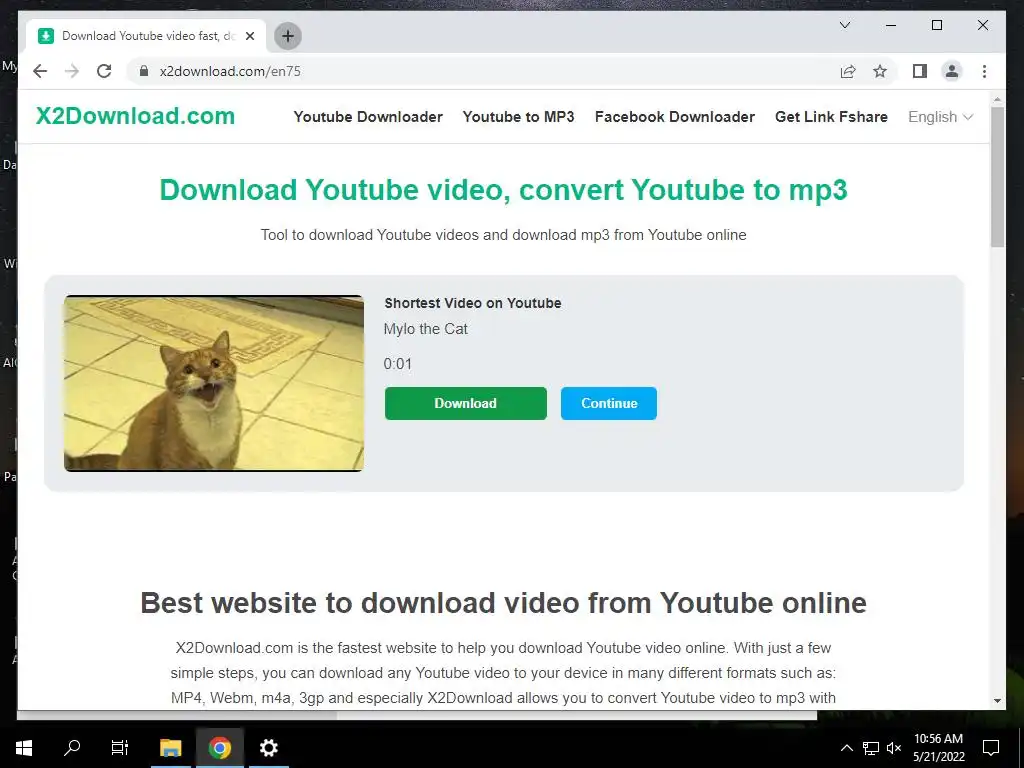Minimize the Chrome window
Screen dimensions: 1024x768
pyautogui.click(x=891, y=25)
